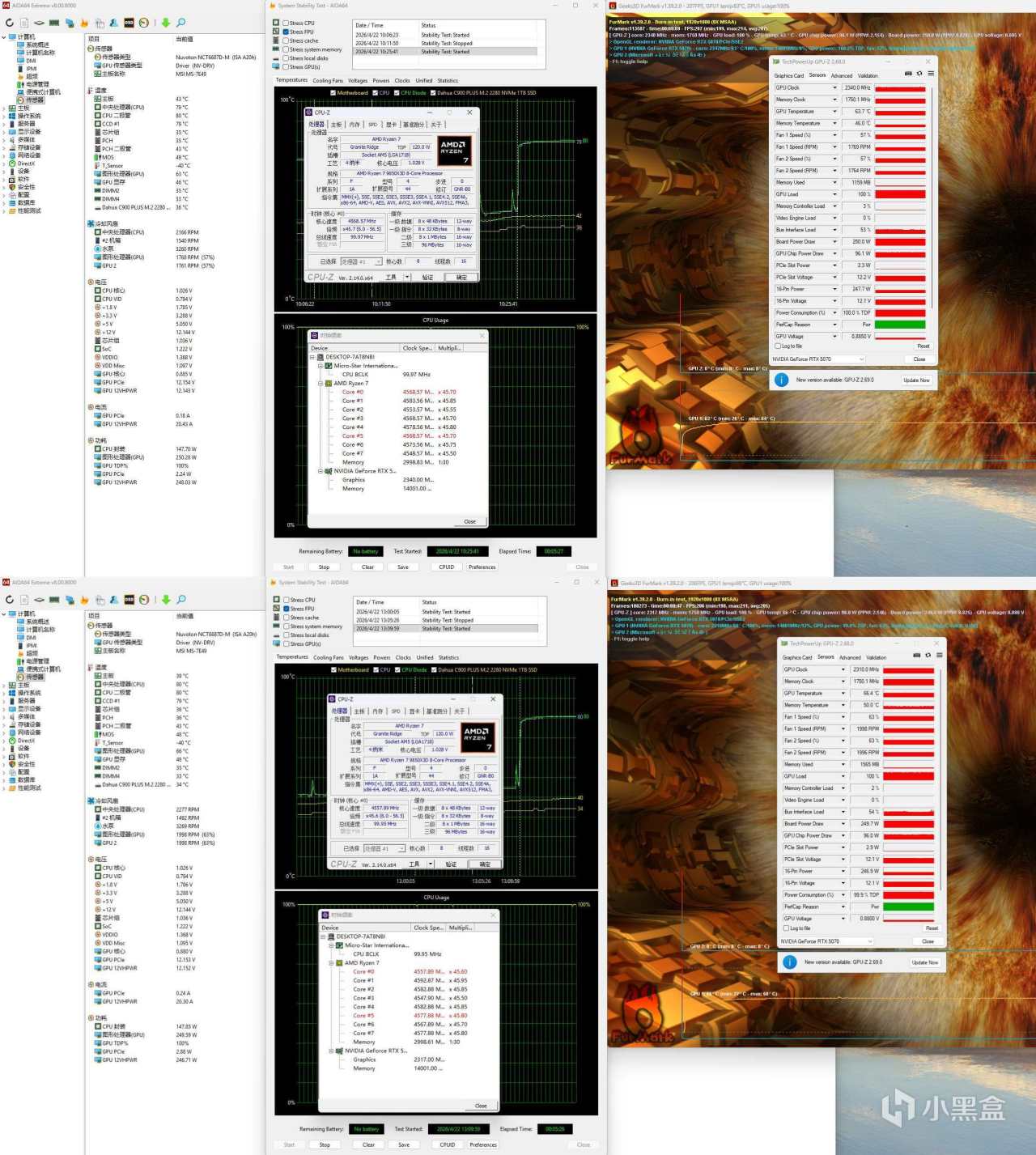Click the green download arrow in upper AIDA64 toolbar
The height and width of the screenshot is (1155, 1036).
[x=166, y=23]
